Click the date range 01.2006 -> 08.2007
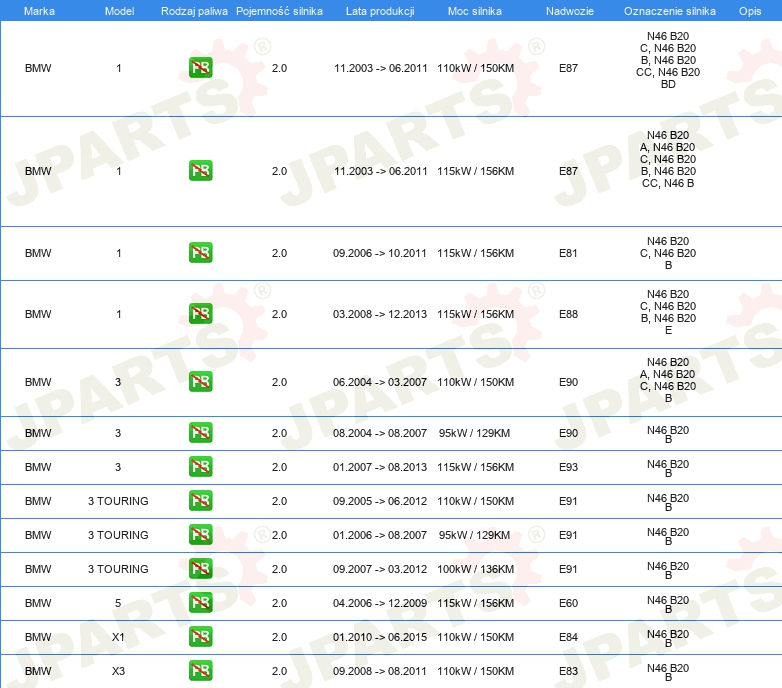 click(380, 535)
